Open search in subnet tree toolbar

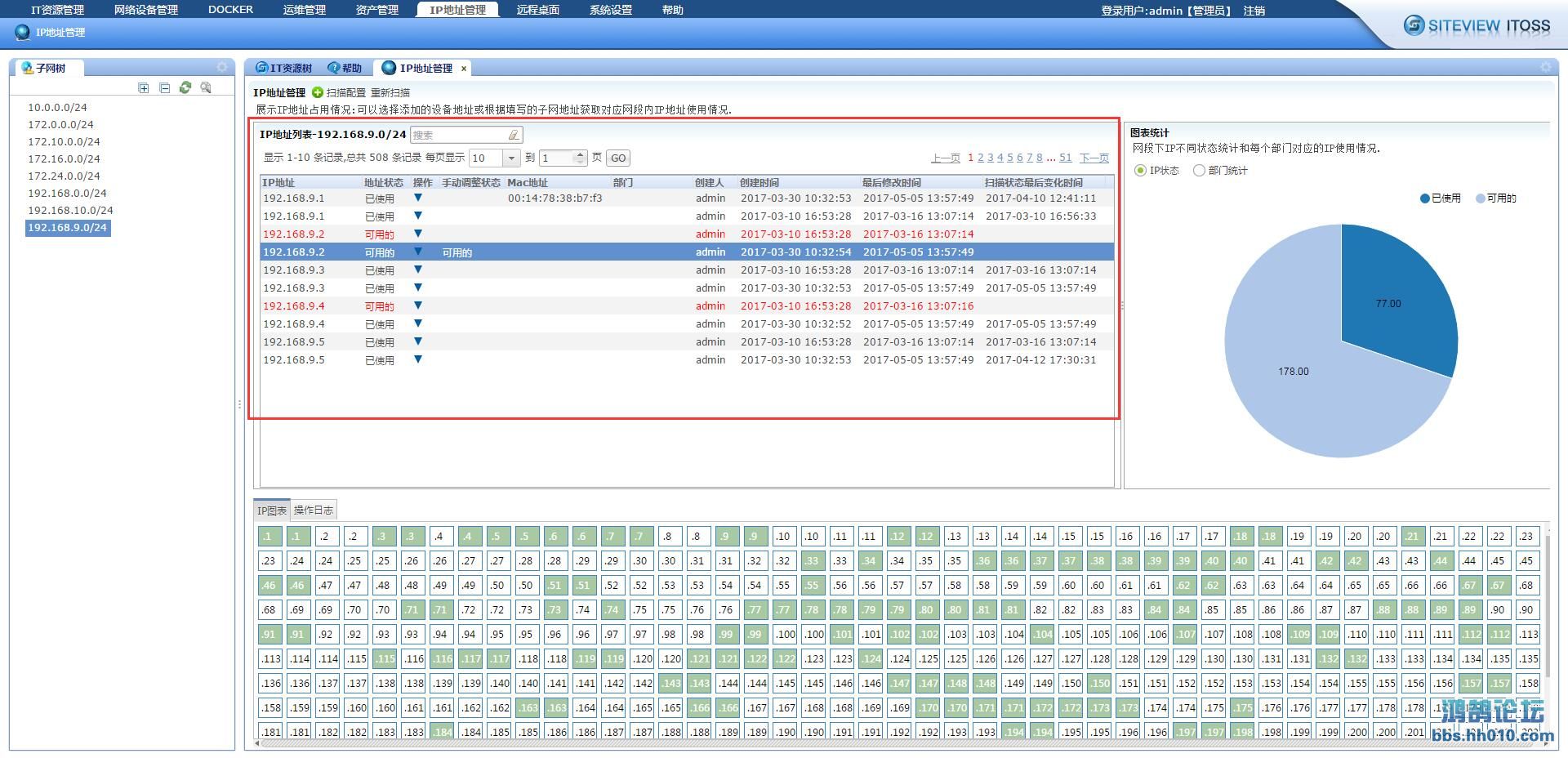(x=206, y=87)
